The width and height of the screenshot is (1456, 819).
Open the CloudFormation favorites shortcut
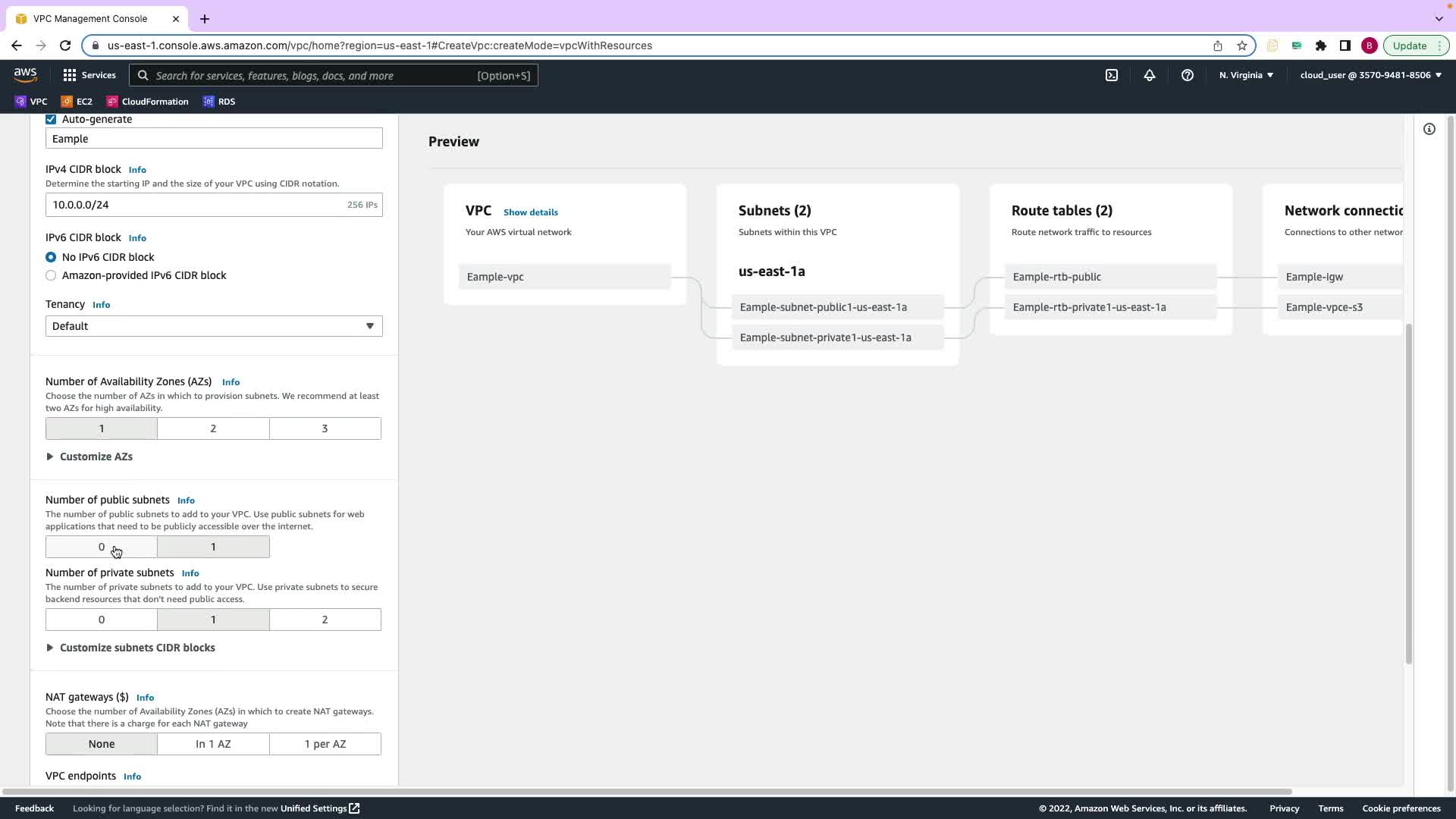click(x=147, y=102)
